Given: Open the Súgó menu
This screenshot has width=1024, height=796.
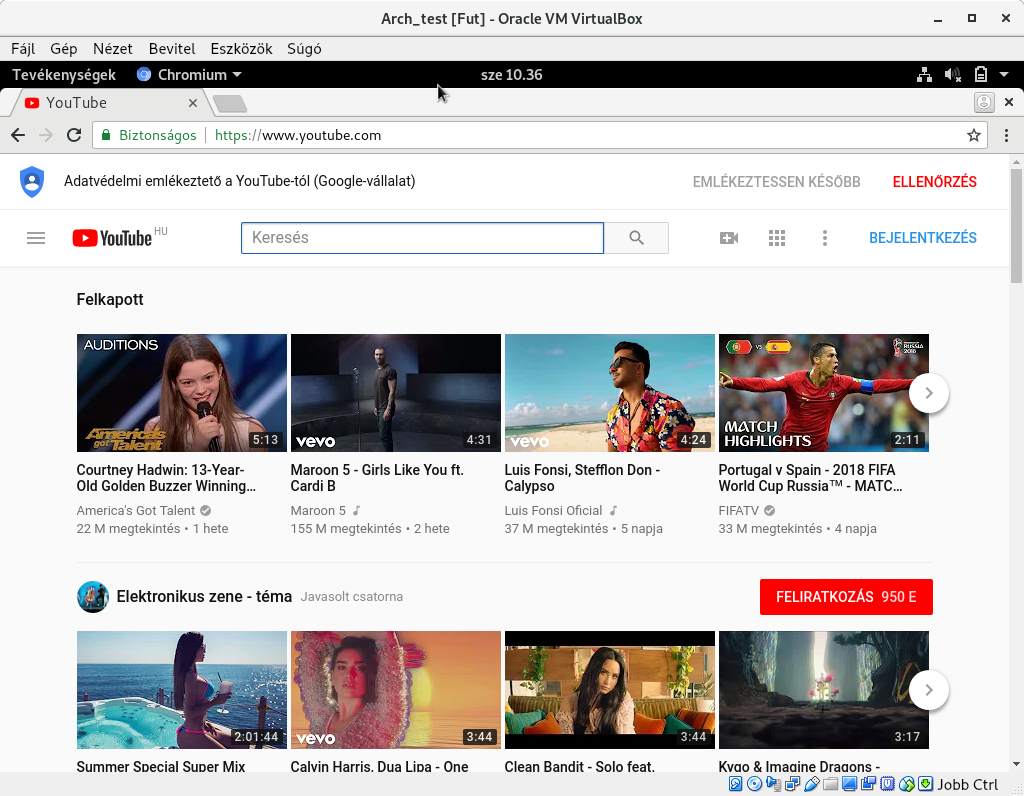Looking at the screenshot, I should [x=304, y=49].
